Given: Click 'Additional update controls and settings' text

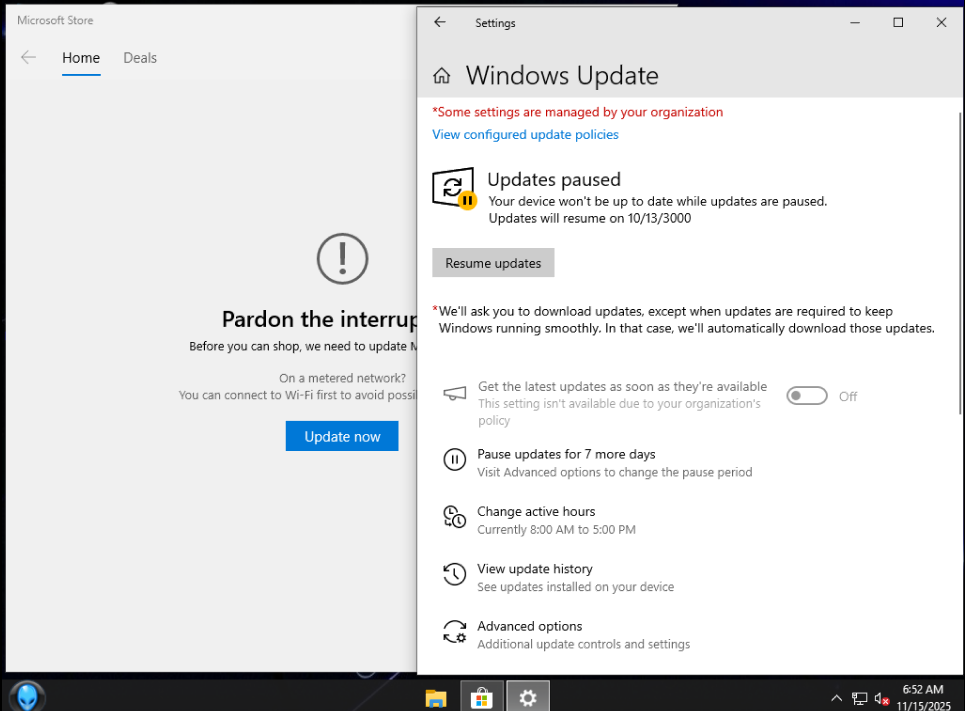Looking at the screenshot, I should (583, 644).
